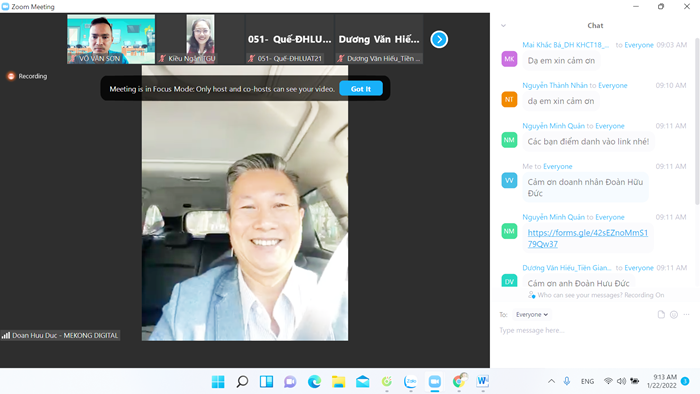The height and width of the screenshot is (394, 700).
Task: Click the signal strength icon beside Doan Huu Duc
Action: click(x=6, y=335)
